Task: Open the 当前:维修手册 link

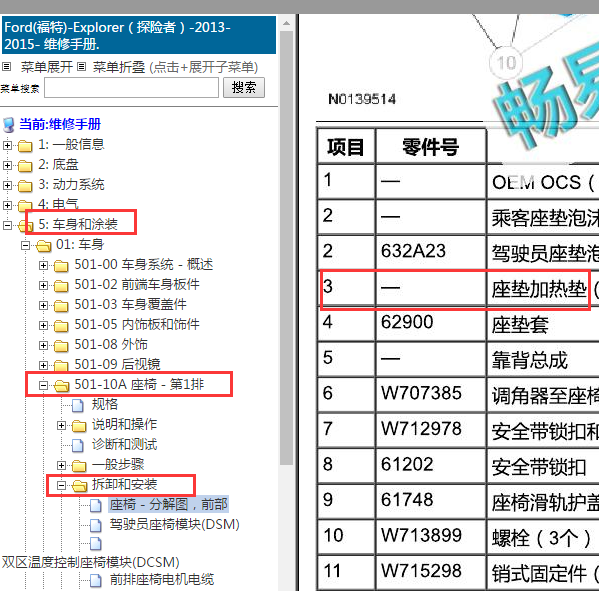Action: 60,124
